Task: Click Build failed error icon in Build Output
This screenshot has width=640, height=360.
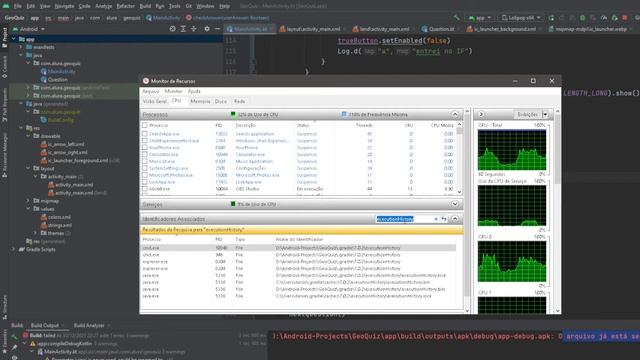Action: pos(25,336)
